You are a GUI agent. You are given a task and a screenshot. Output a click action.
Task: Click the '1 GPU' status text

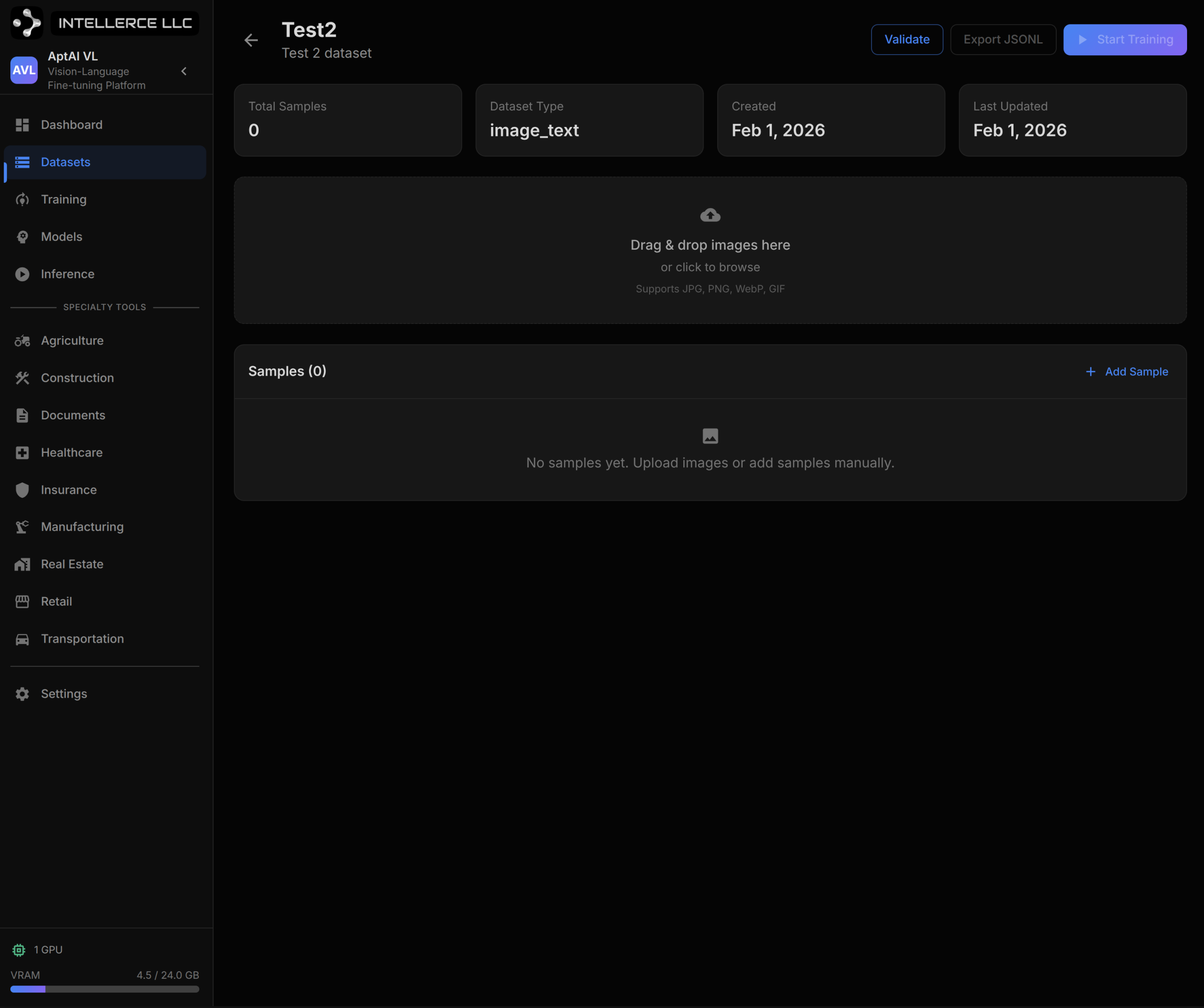click(x=48, y=950)
